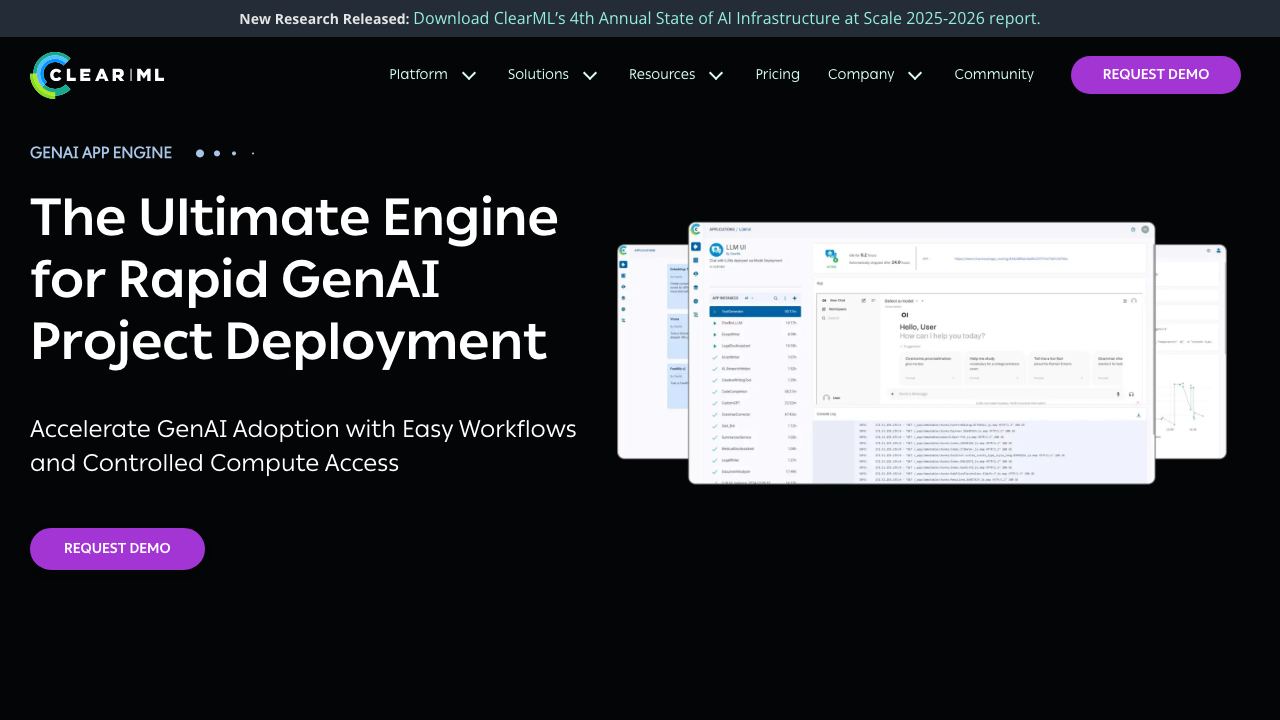Expand the Resources menu chevron

(x=716, y=75)
